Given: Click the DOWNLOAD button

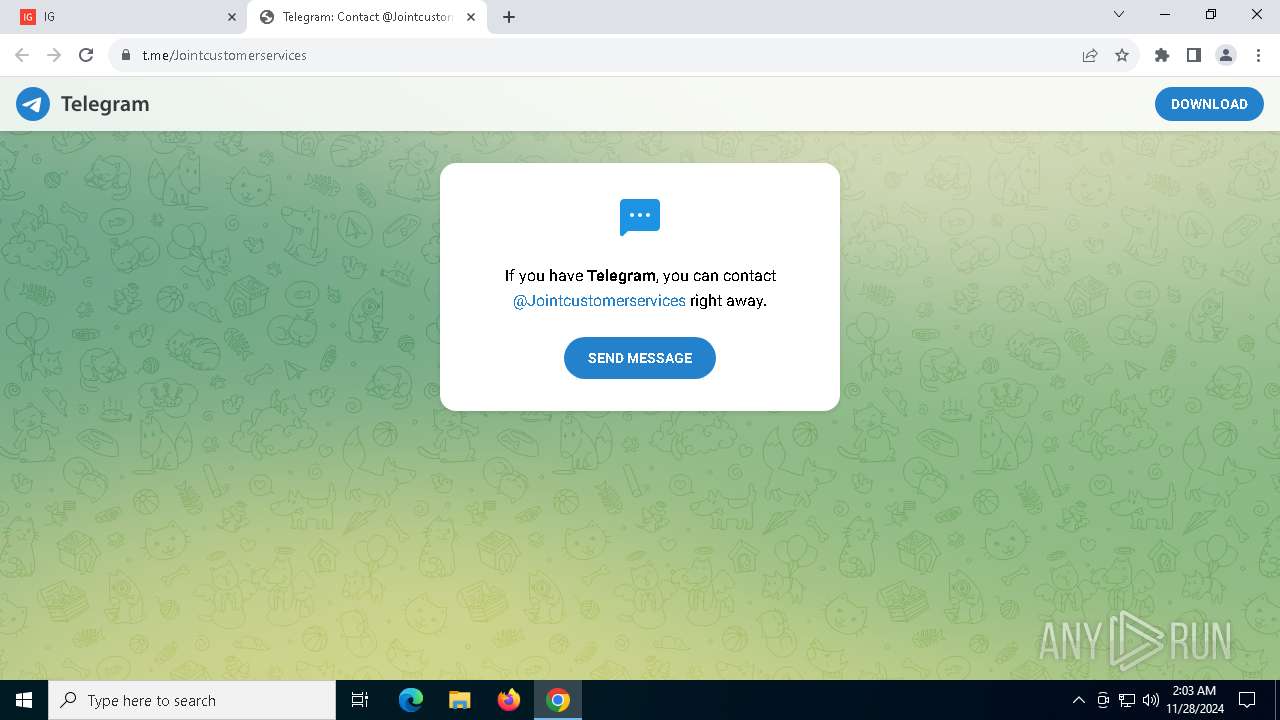Looking at the screenshot, I should [1209, 104].
